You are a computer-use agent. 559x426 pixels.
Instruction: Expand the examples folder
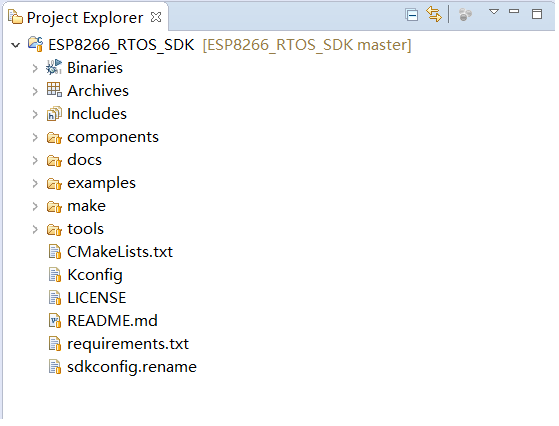tap(35, 184)
